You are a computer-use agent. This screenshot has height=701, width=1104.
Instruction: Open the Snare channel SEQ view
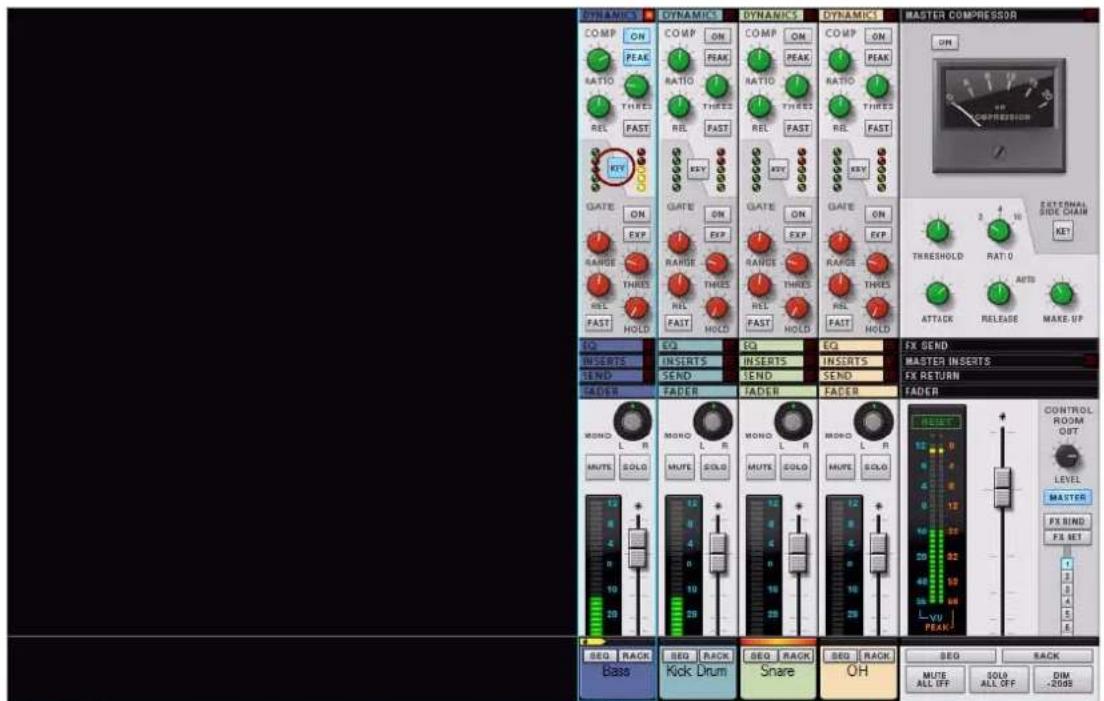pos(760,655)
